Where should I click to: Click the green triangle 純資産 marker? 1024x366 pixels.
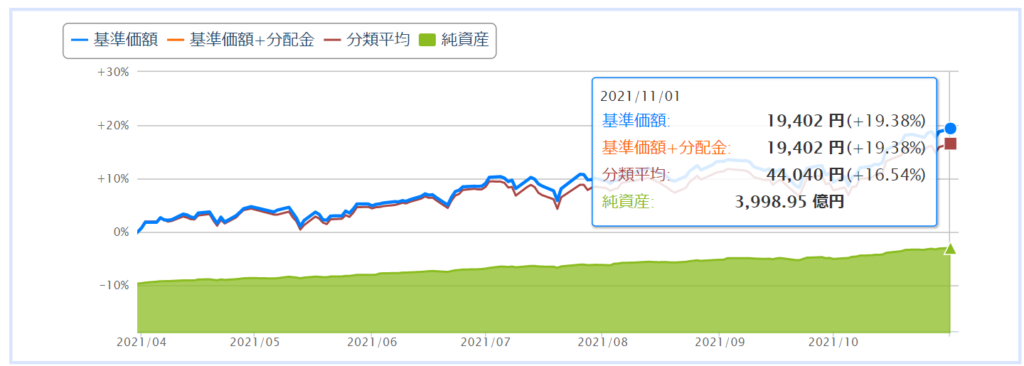tap(951, 248)
